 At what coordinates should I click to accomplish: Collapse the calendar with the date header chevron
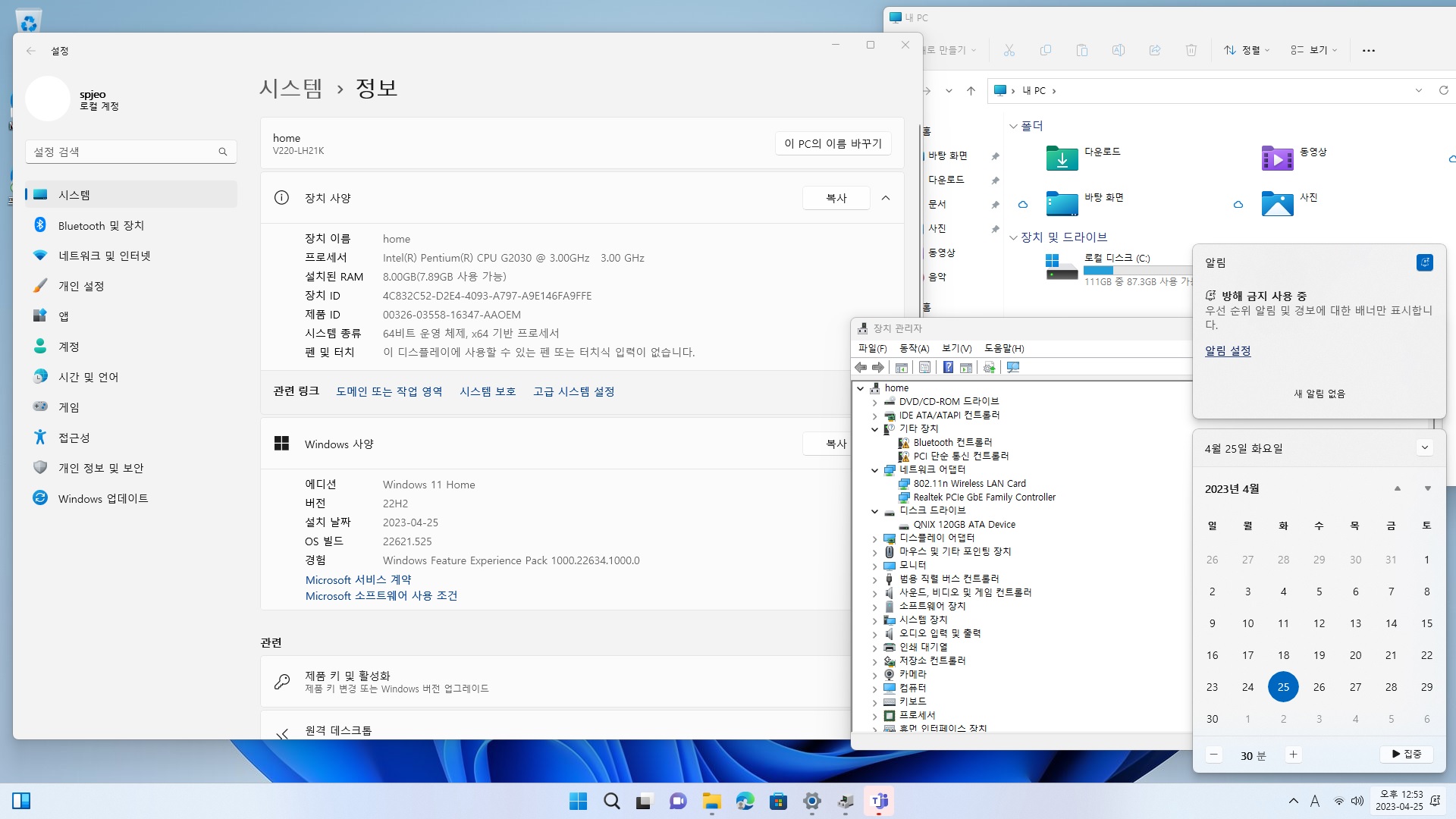coord(1424,447)
